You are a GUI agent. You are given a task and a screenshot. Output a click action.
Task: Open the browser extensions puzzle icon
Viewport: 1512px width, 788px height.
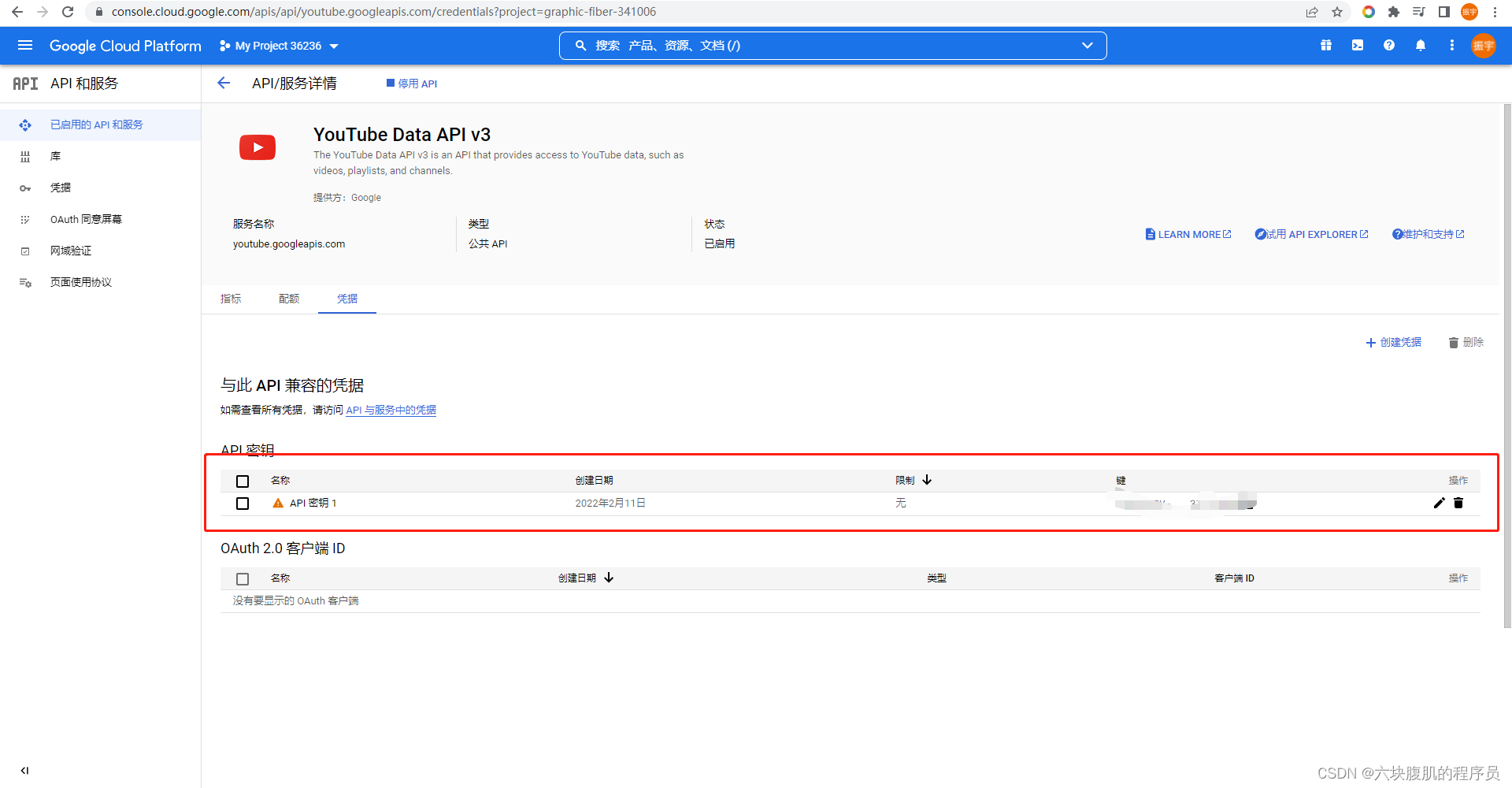click(1394, 12)
